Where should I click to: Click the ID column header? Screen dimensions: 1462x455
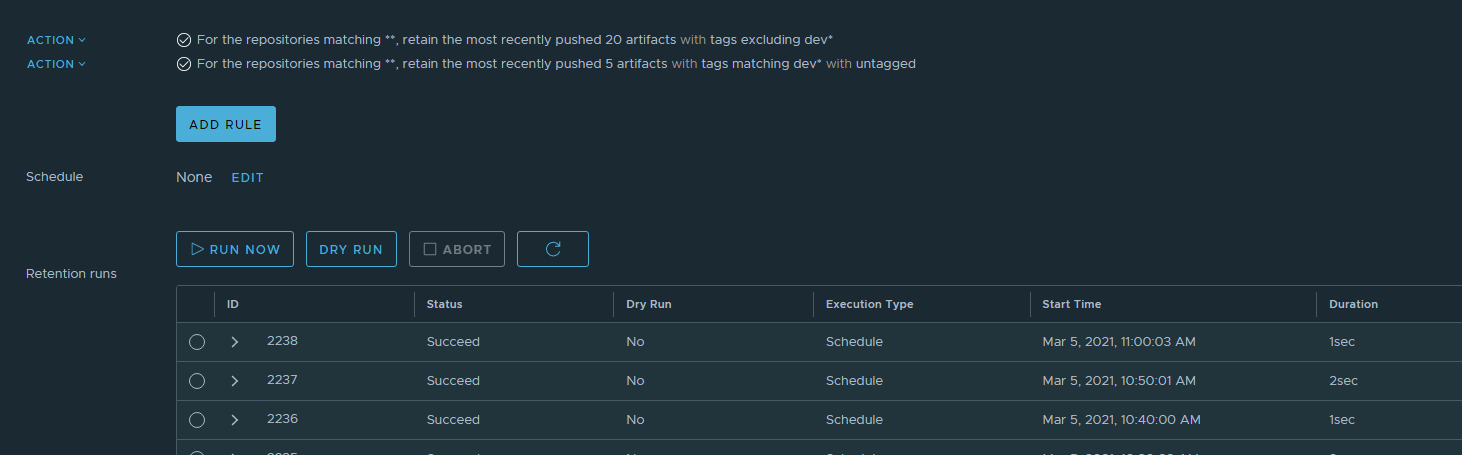[233, 304]
